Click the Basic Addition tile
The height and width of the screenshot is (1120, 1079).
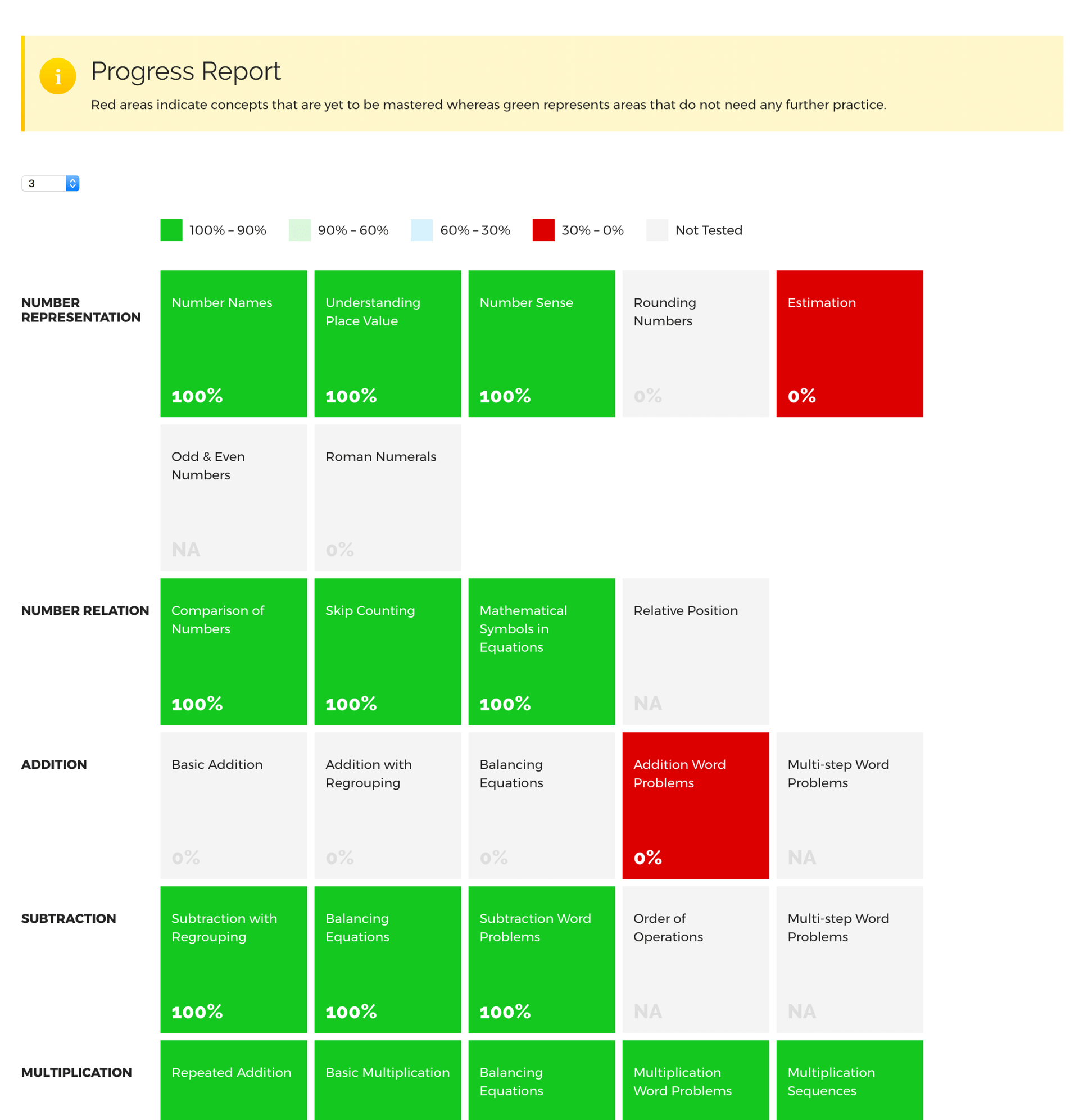[x=233, y=805]
